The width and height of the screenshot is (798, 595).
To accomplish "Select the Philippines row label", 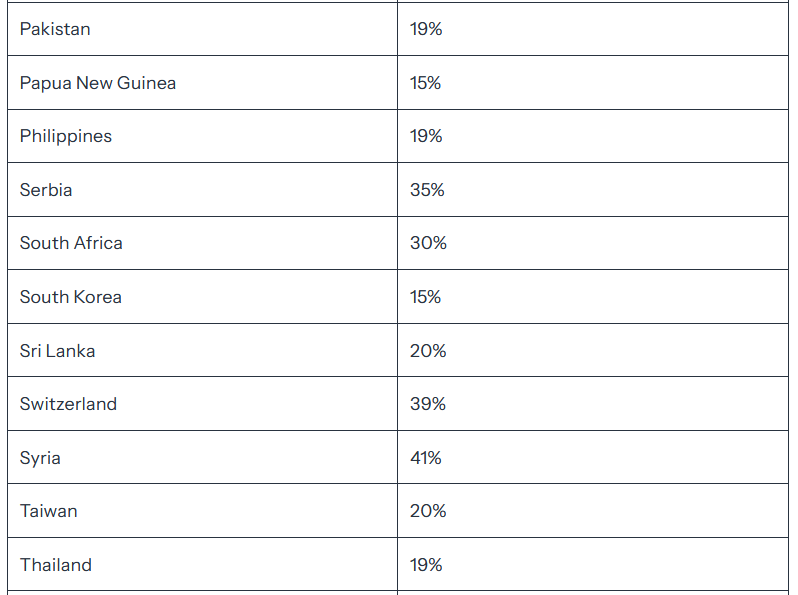I will [66, 136].
